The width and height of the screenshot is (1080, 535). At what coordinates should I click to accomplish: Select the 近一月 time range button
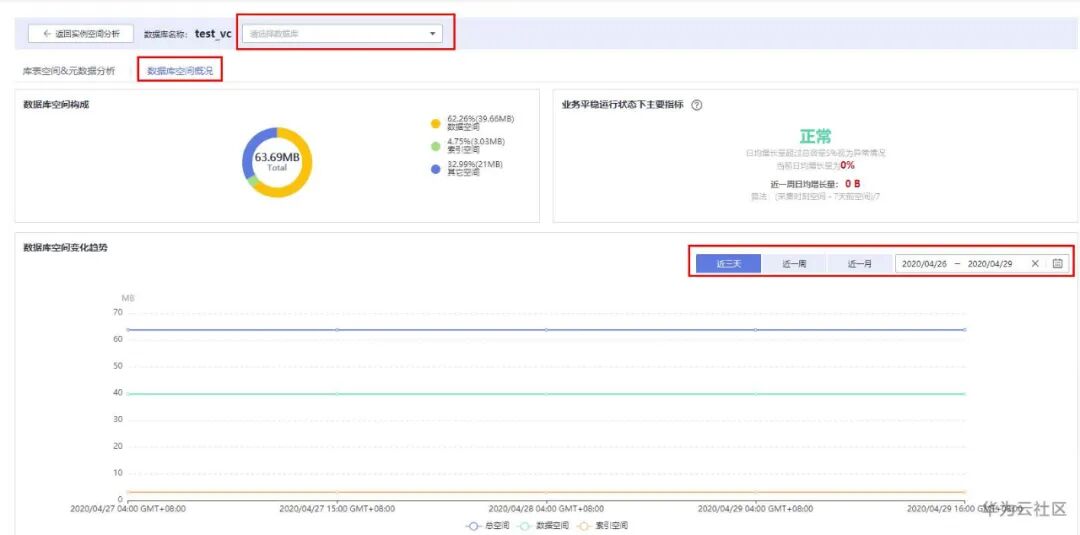click(x=860, y=264)
